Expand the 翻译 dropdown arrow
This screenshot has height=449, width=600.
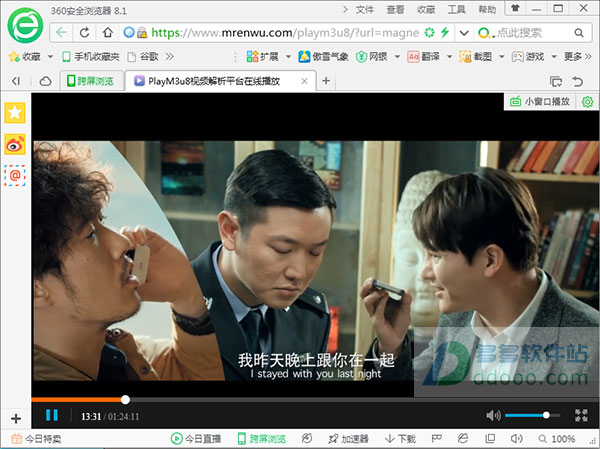[x=450, y=57]
